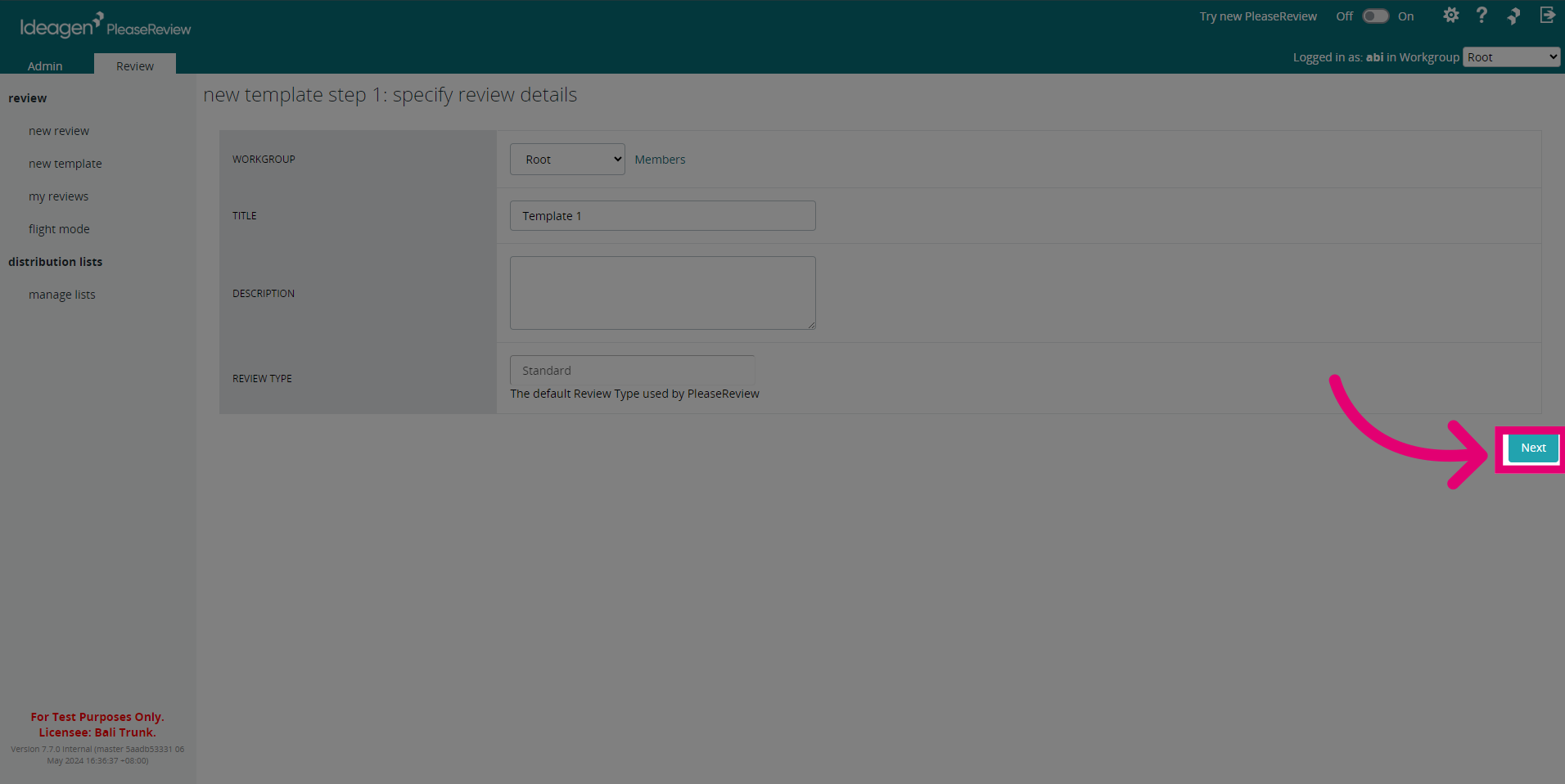1565x784 pixels.
Task: Select flight mode in sidebar
Action: [59, 229]
